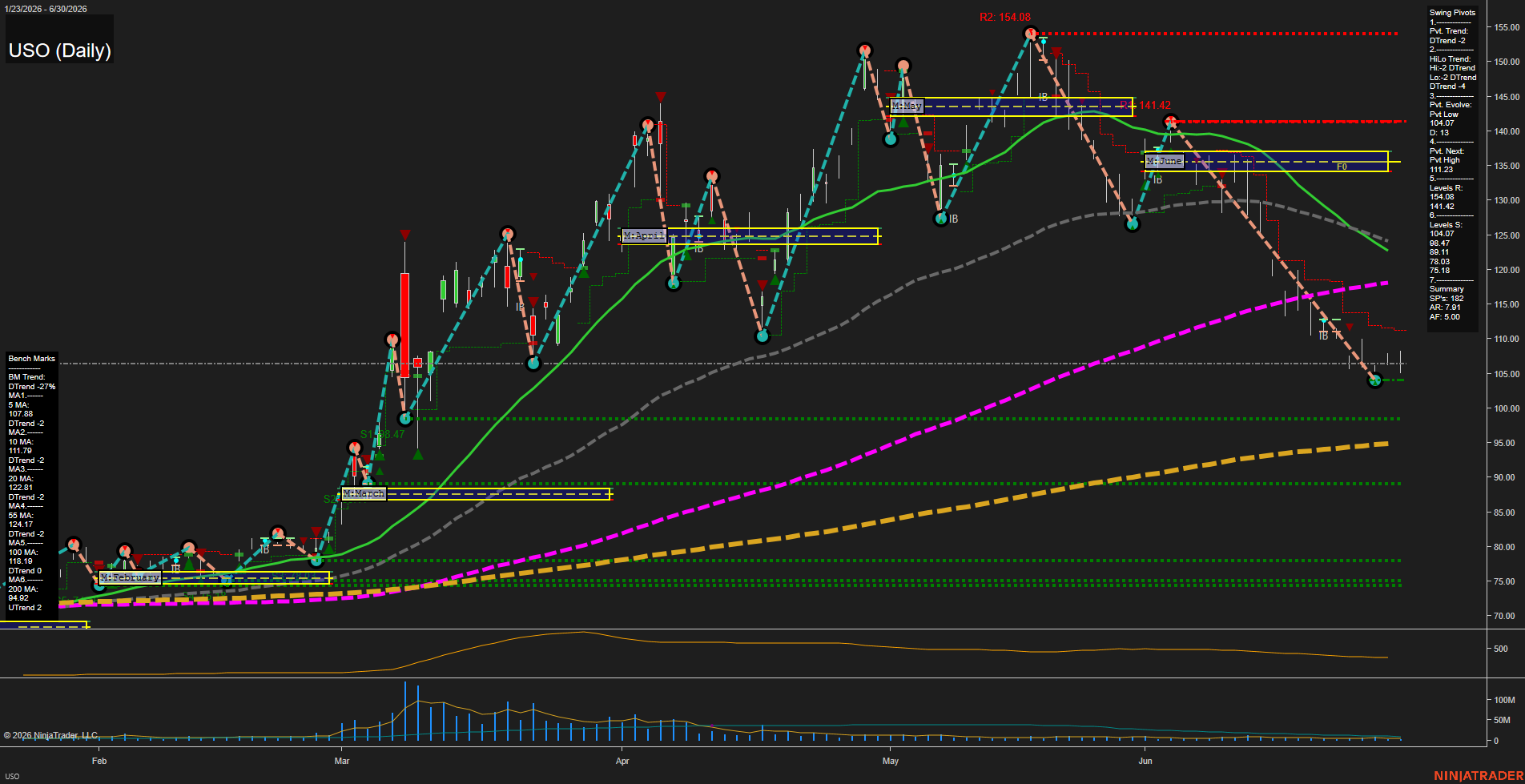Click the UTrend 2 entry in Bench Marks
Screen dimensions: 1525x784
pyautogui.click(x=25, y=608)
